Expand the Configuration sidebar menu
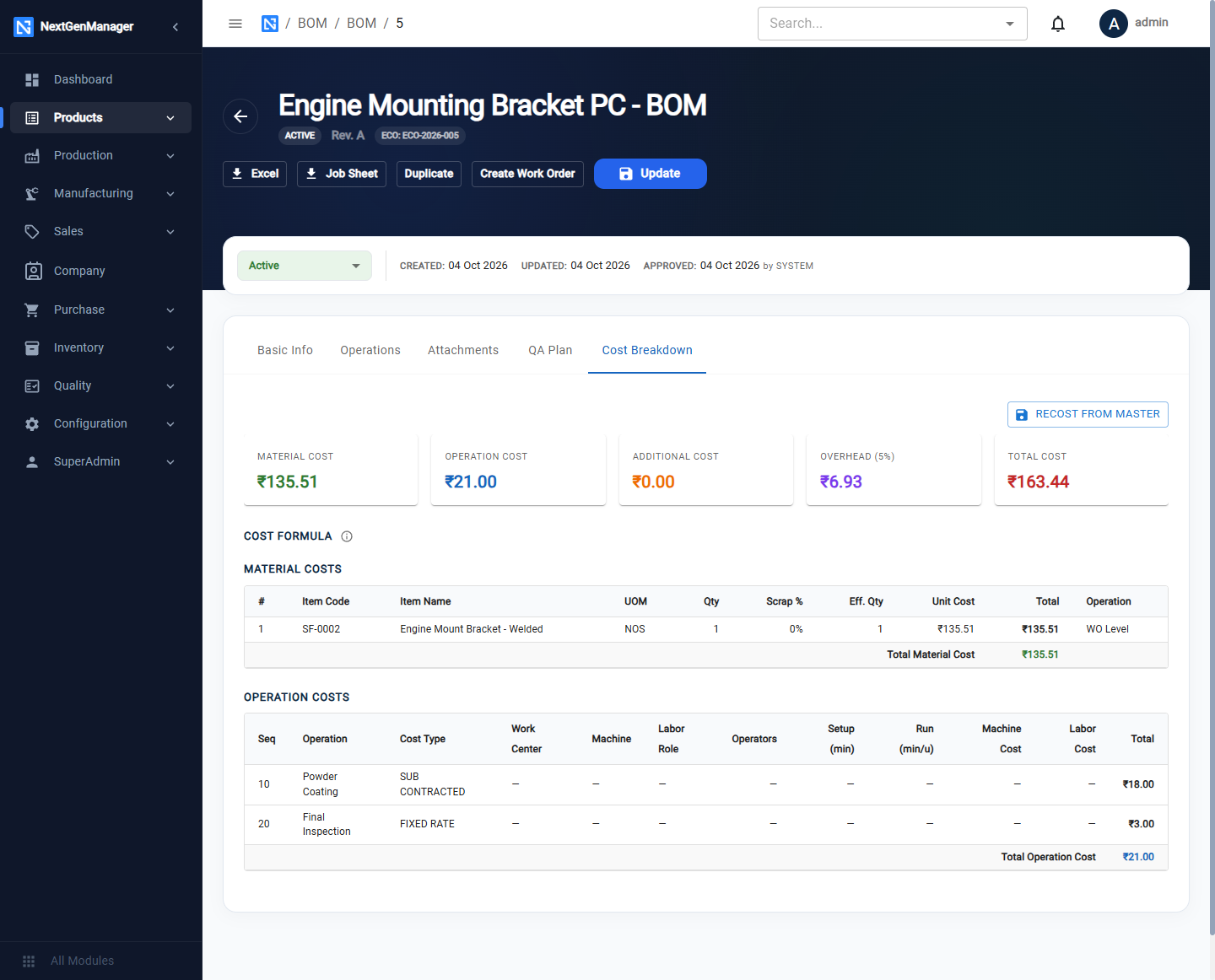The width and height of the screenshot is (1215, 980). tap(100, 423)
